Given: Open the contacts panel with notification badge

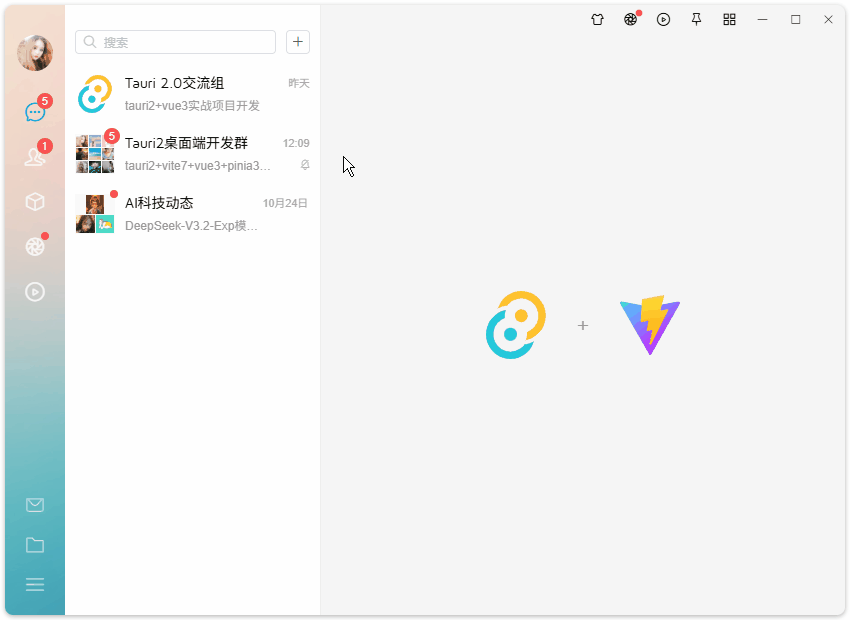Looking at the screenshot, I should [35, 156].
